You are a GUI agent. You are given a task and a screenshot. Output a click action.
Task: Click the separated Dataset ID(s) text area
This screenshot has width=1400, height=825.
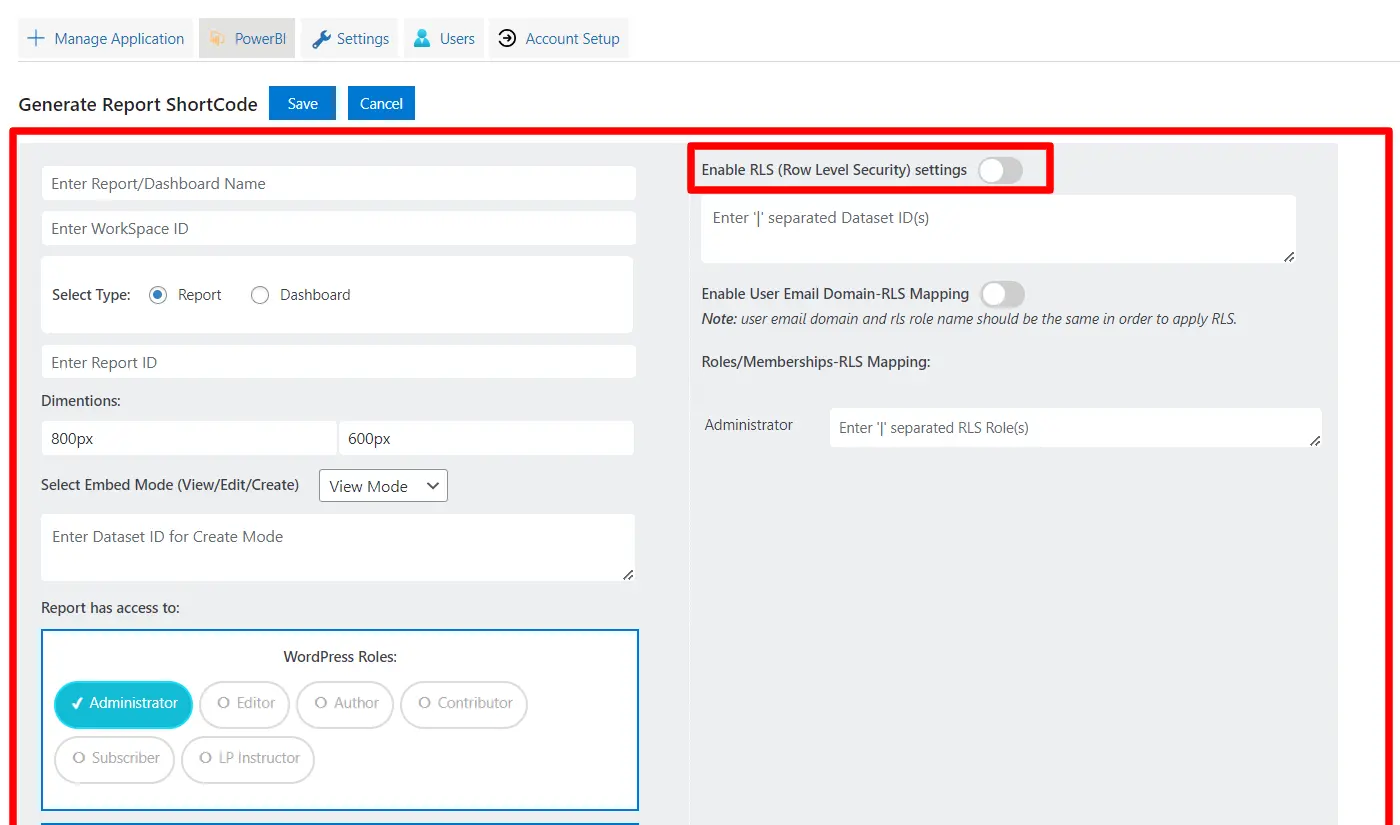coord(996,228)
